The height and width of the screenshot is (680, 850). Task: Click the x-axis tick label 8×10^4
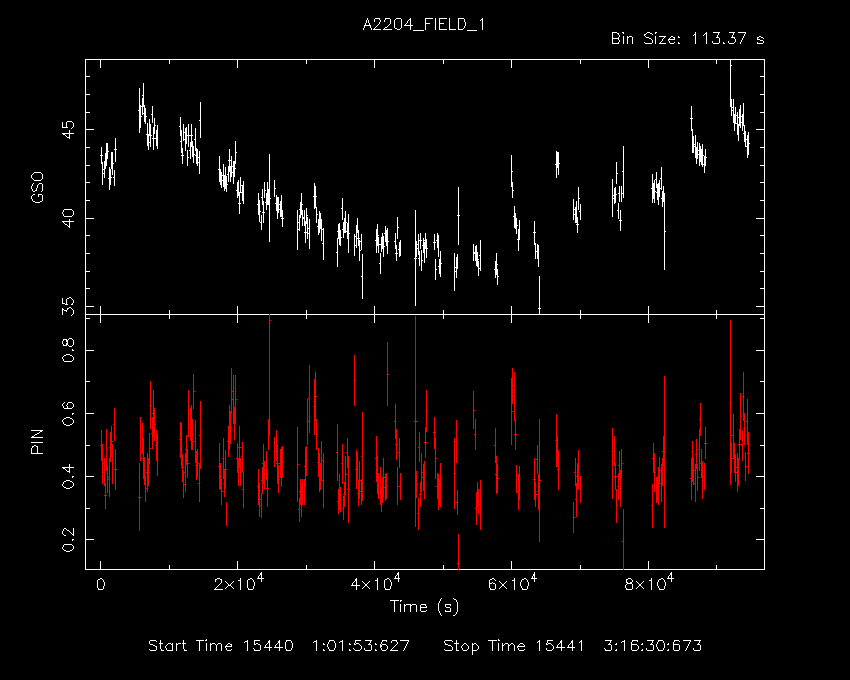click(649, 583)
